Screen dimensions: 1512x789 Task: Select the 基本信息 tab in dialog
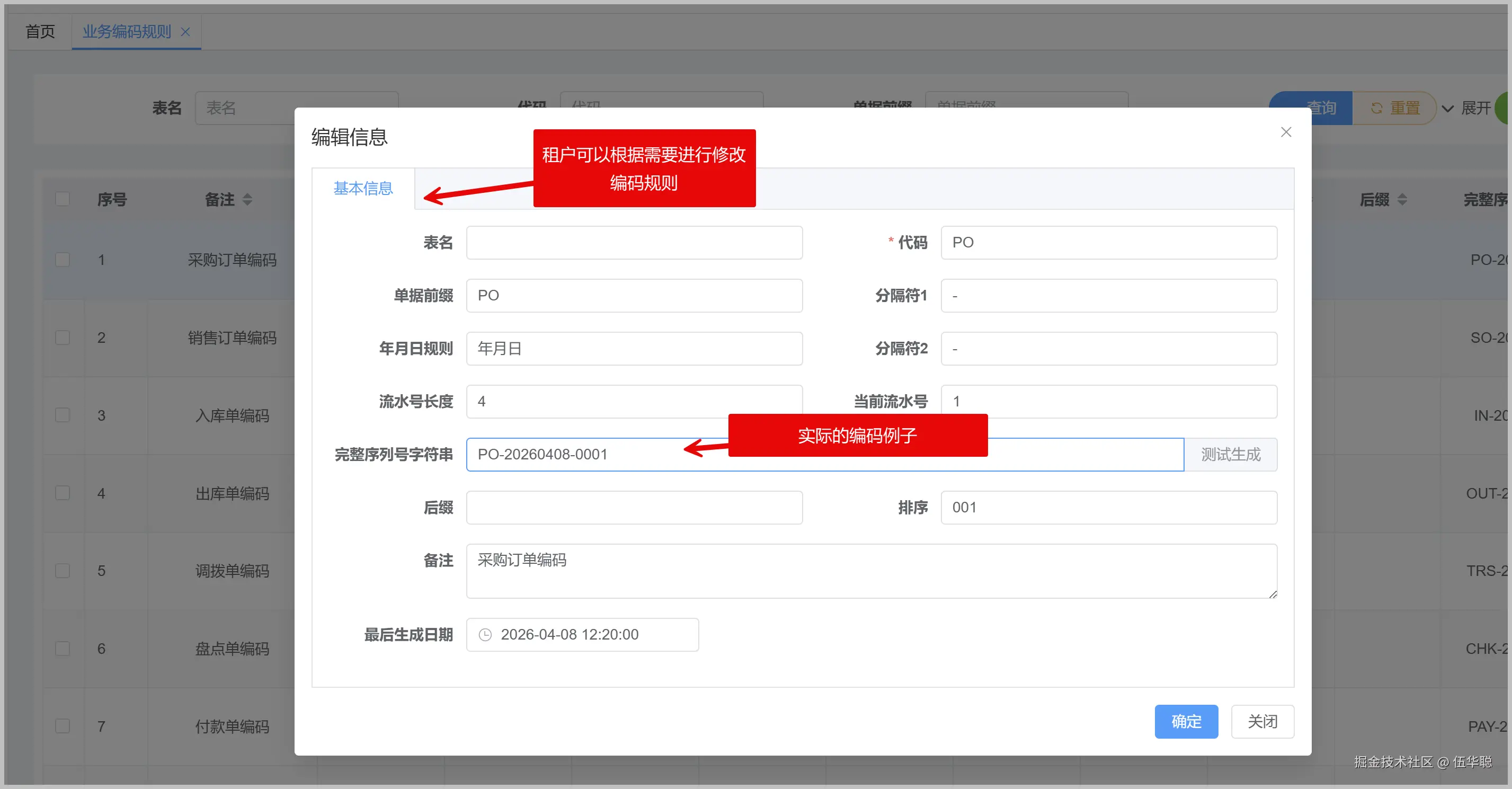pyautogui.click(x=363, y=189)
